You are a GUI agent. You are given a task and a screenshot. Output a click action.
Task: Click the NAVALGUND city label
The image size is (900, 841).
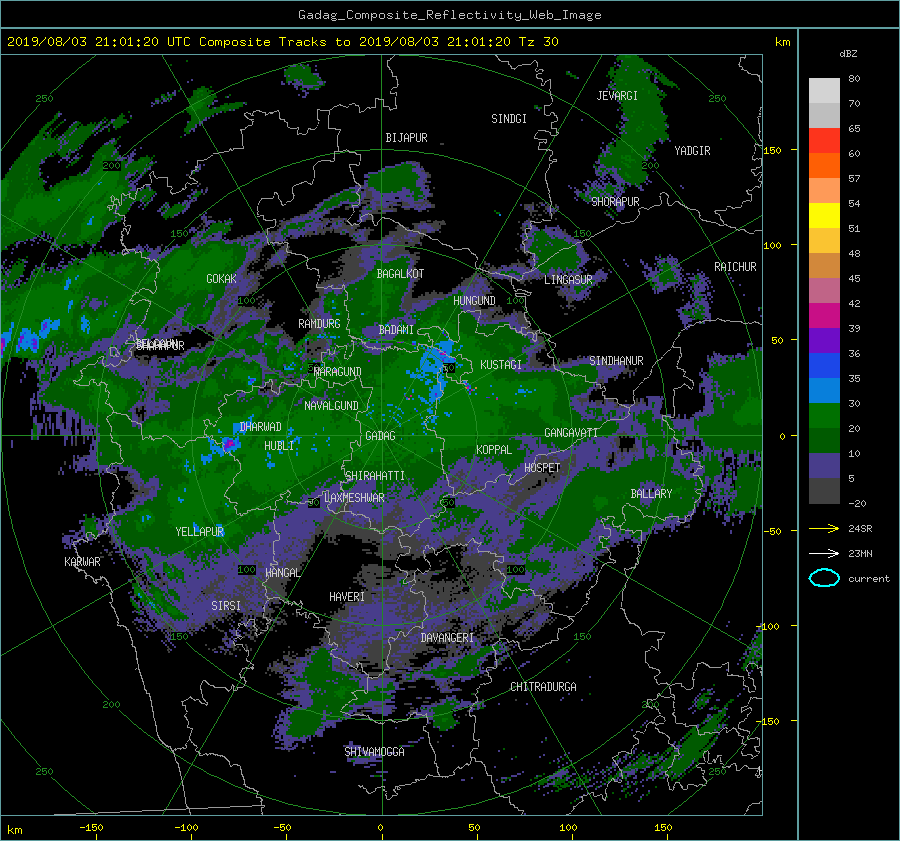click(x=331, y=406)
